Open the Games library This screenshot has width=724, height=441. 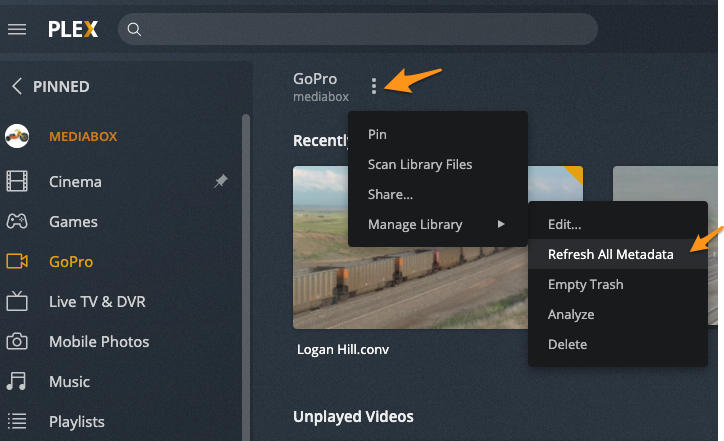pyautogui.click(x=73, y=222)
